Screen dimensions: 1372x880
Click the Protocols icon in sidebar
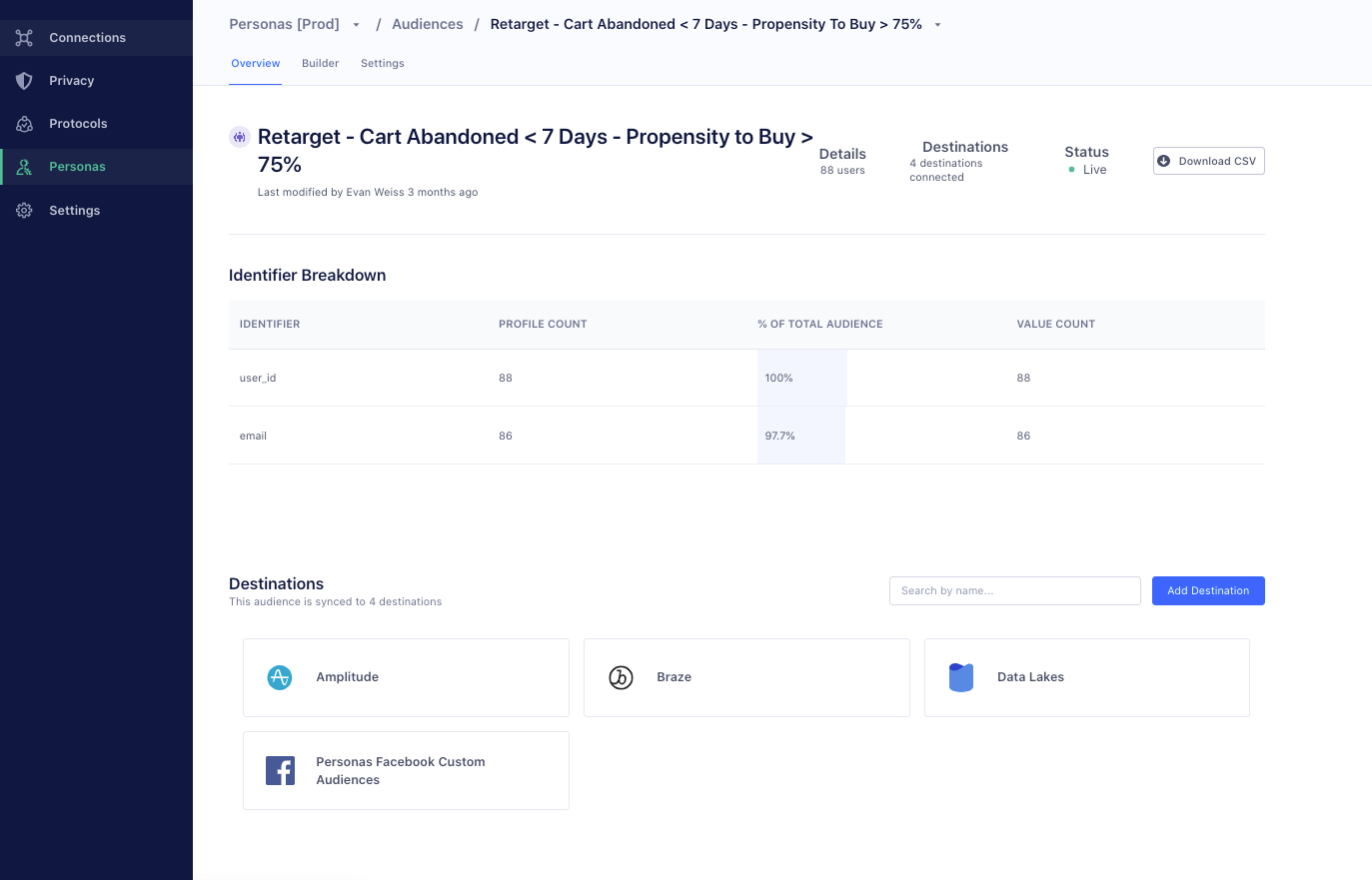tap(25, 124)
